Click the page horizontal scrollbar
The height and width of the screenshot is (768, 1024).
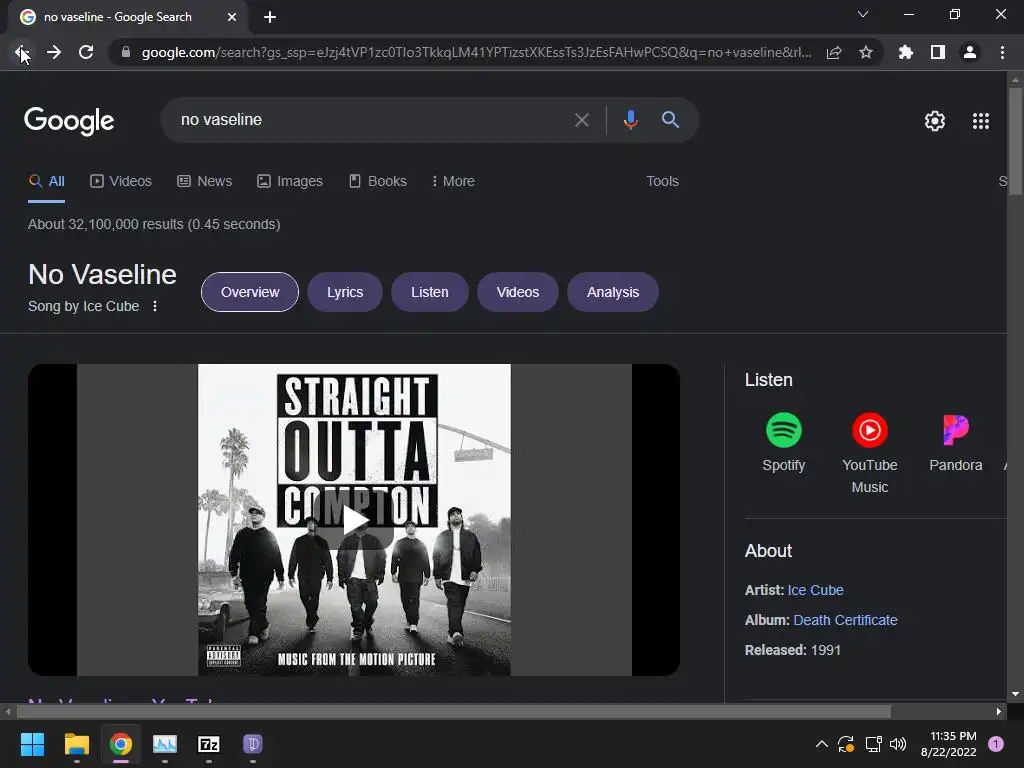pos(454,711)
